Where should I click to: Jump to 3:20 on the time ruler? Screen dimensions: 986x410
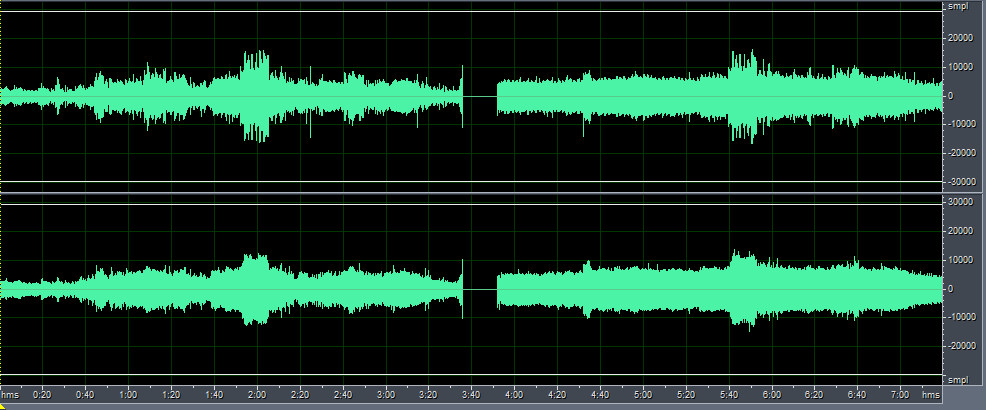[x=428, y=395]
